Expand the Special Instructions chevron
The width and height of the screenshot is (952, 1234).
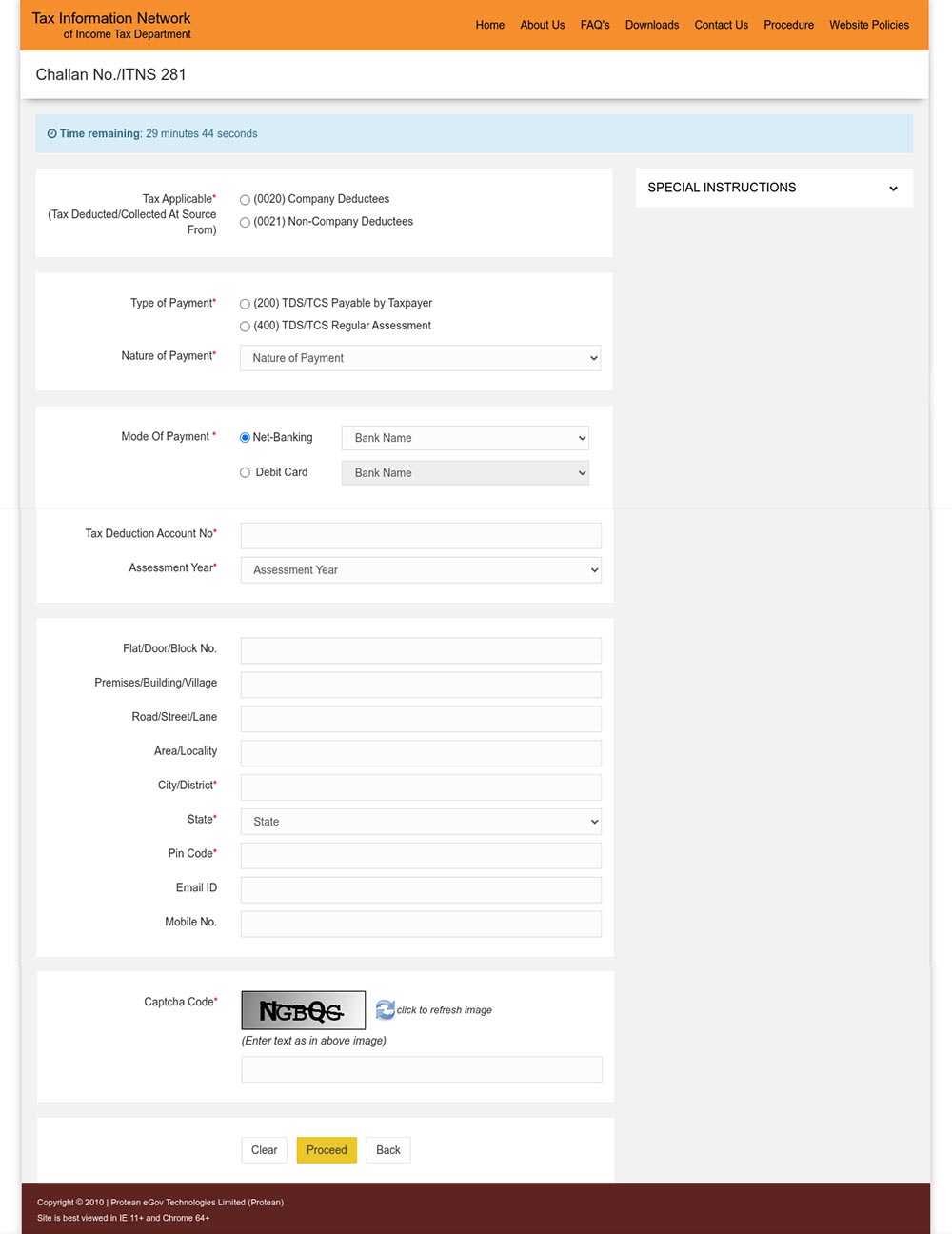(893, 189)
